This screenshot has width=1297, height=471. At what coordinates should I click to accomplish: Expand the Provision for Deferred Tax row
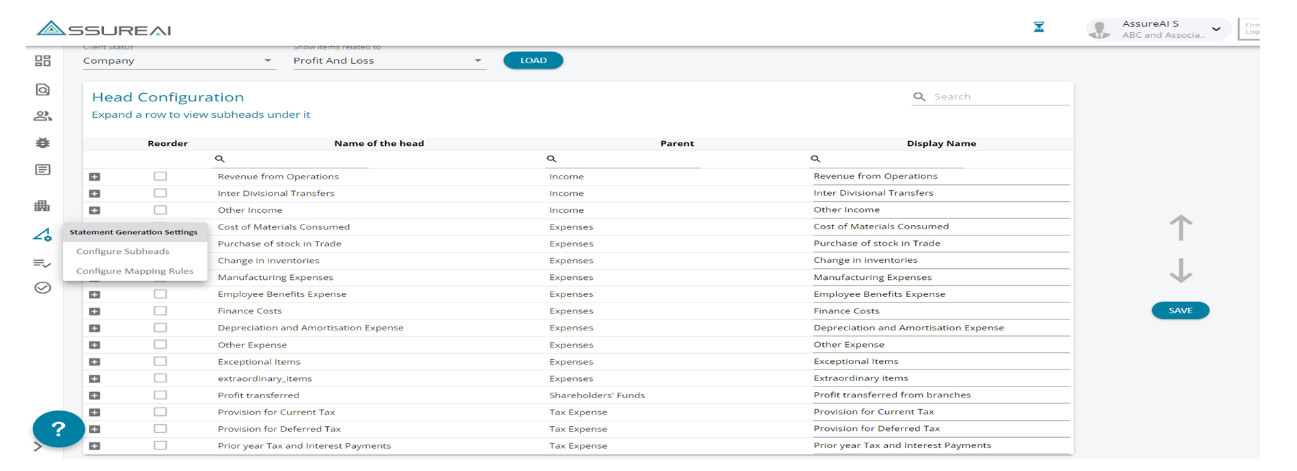pyautogui.click(x=95, y=429)
